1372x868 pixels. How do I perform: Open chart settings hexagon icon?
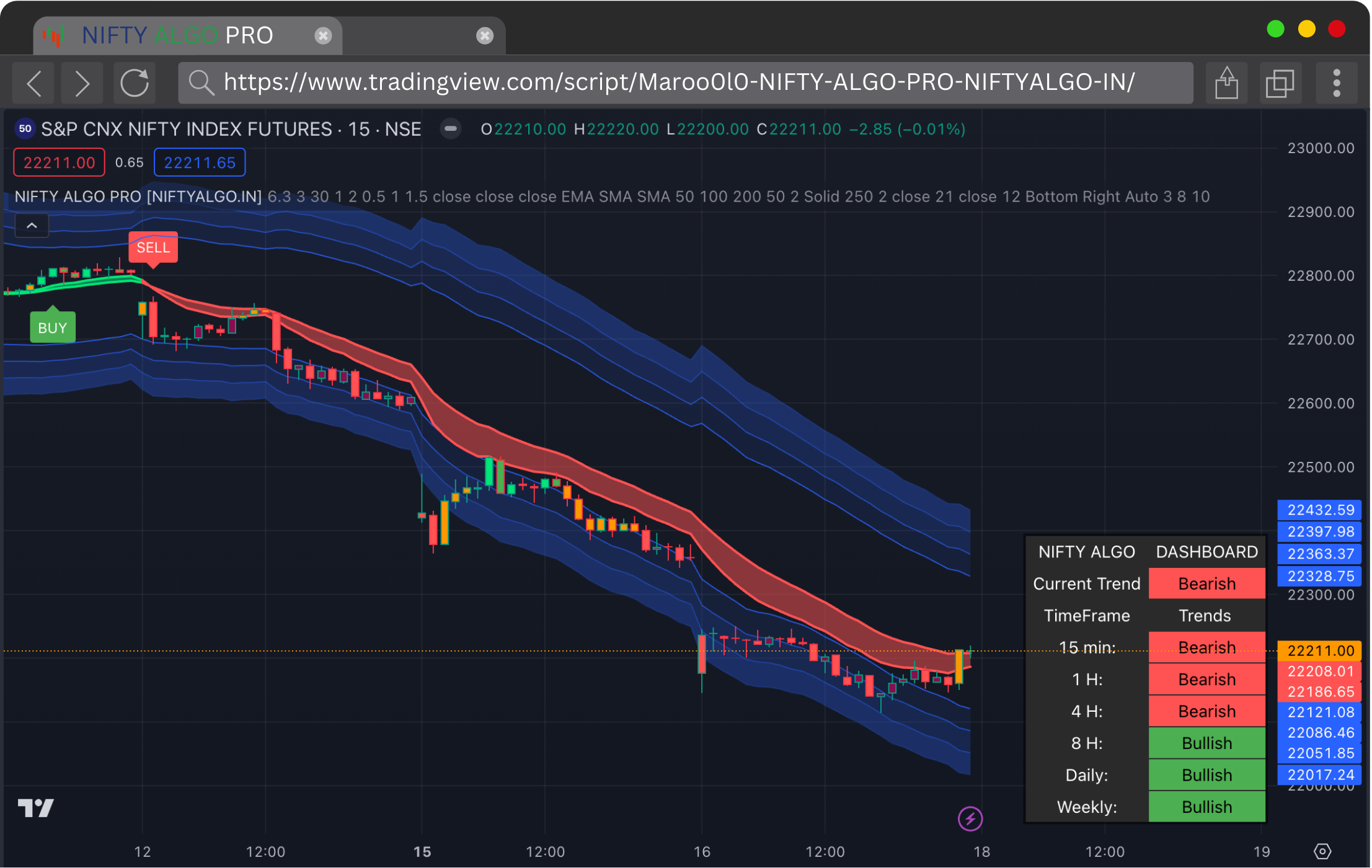pos(1322,851)
